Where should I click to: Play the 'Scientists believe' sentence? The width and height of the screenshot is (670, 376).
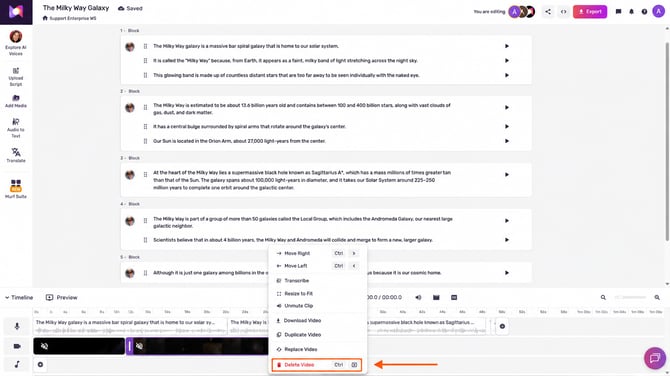[507, 240]
